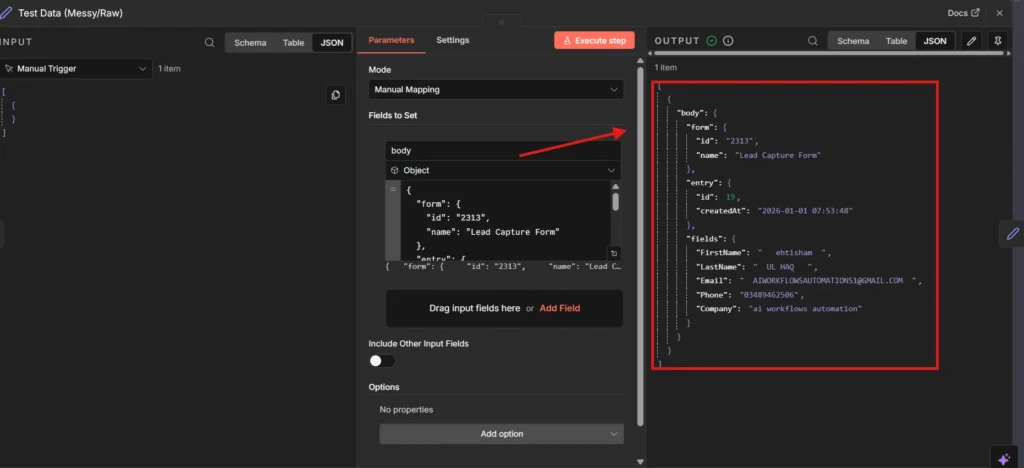Viewport: 1024px width, 468px height.
Task: Click the output info circle icon
Action: [728, 41]
